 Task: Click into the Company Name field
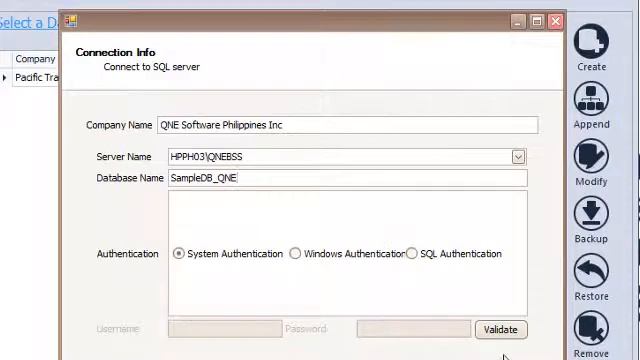click(348, 125)
